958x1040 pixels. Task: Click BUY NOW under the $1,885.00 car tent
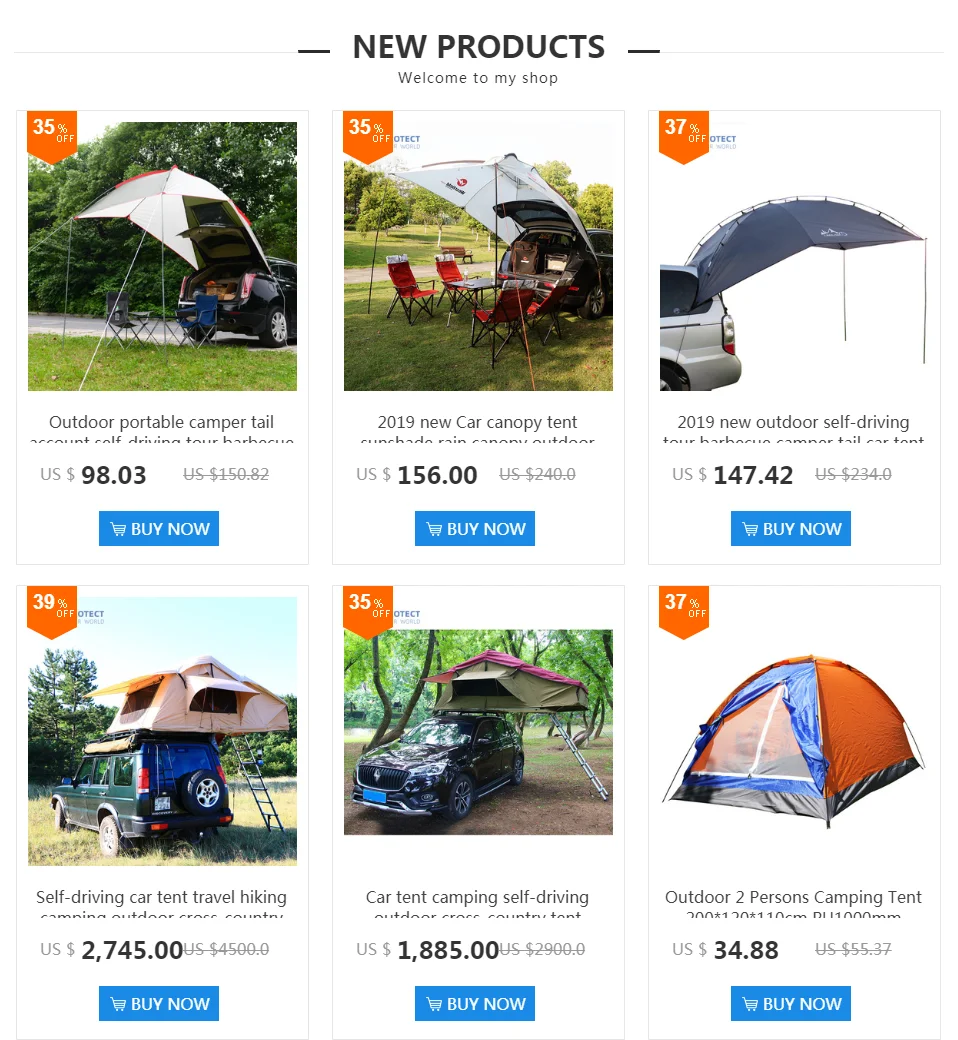(x=474, y=1004)
